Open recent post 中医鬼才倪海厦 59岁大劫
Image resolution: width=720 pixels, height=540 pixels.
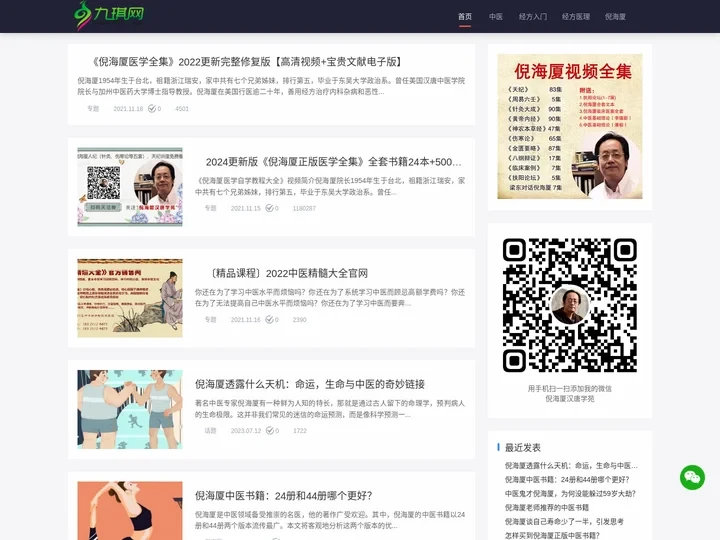tap(570, 494)
